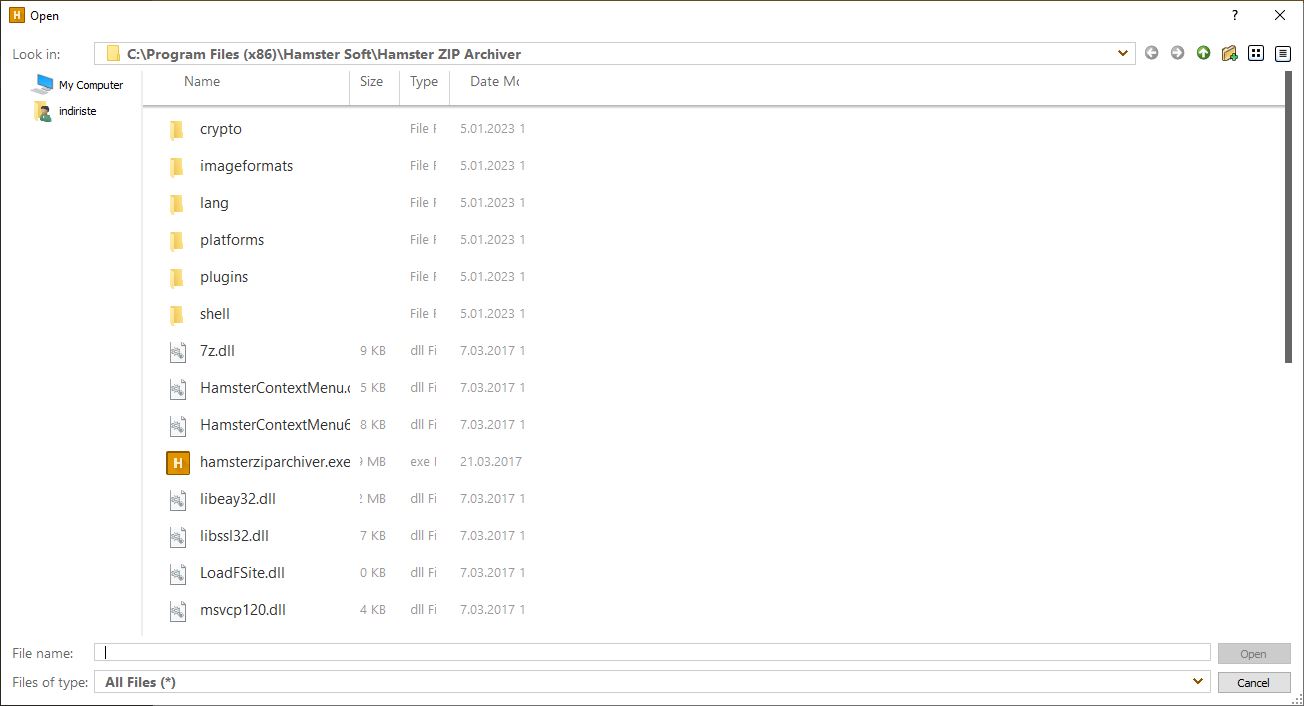Select the msvcp120.dll file name

coord(243,610)
